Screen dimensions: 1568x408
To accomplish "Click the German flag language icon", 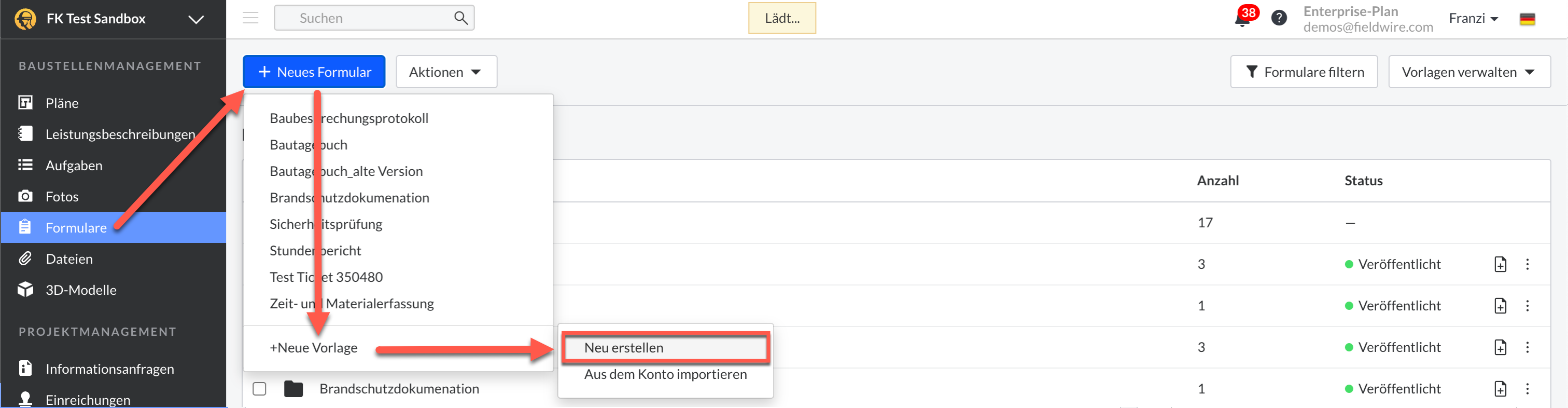I will click(1527, 19).
